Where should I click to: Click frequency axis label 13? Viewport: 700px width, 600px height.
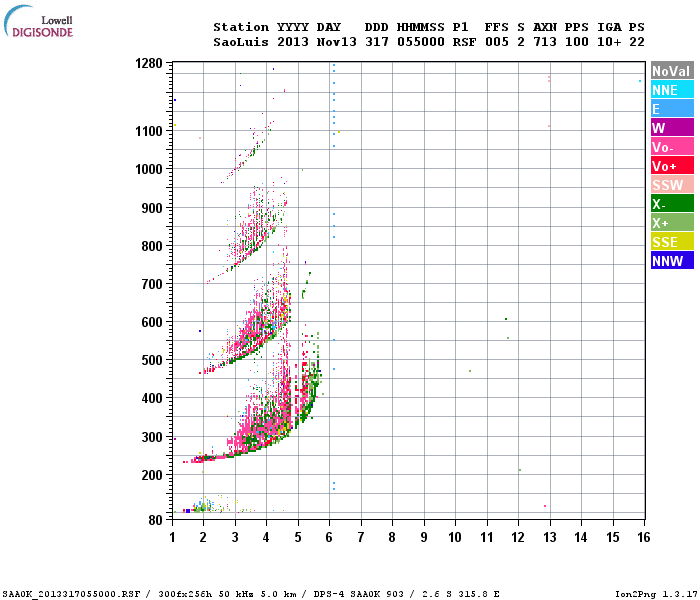tap(550, 537)
